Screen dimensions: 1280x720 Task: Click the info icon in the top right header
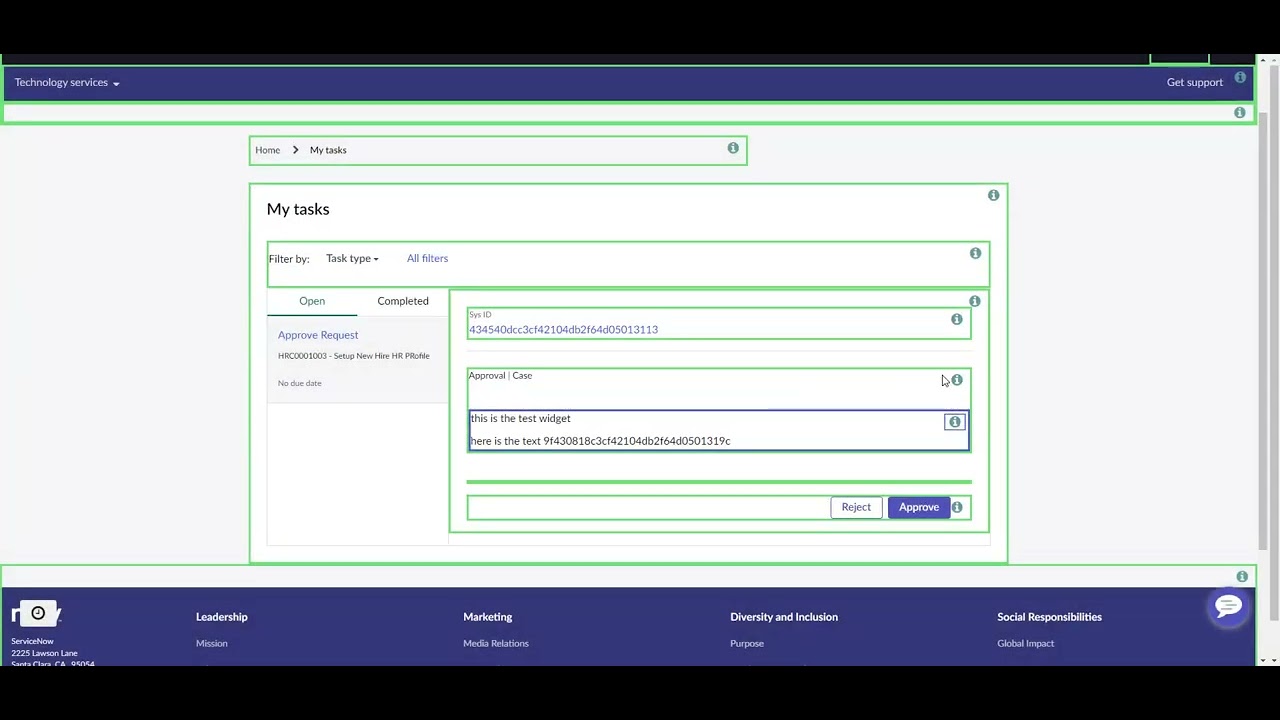point(1240,78)
